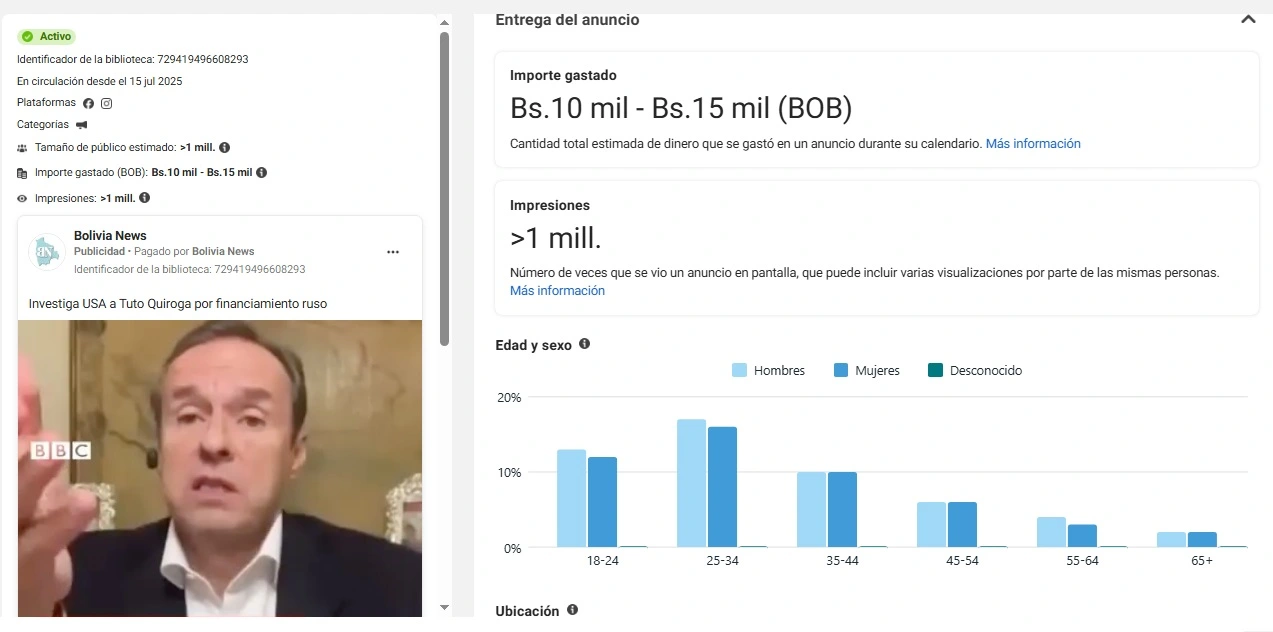Open Más información link under Impresiones description
Viewport: 1273px width, 632px height.
pyautogui.click(x=557, y=291)
